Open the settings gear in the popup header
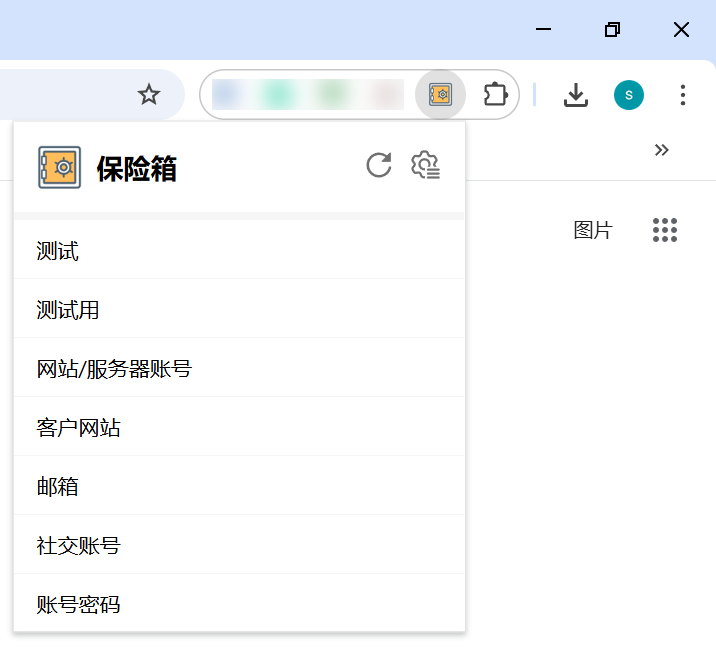The width and height of the screenshot is (716, 663). [x=426, y=166]
